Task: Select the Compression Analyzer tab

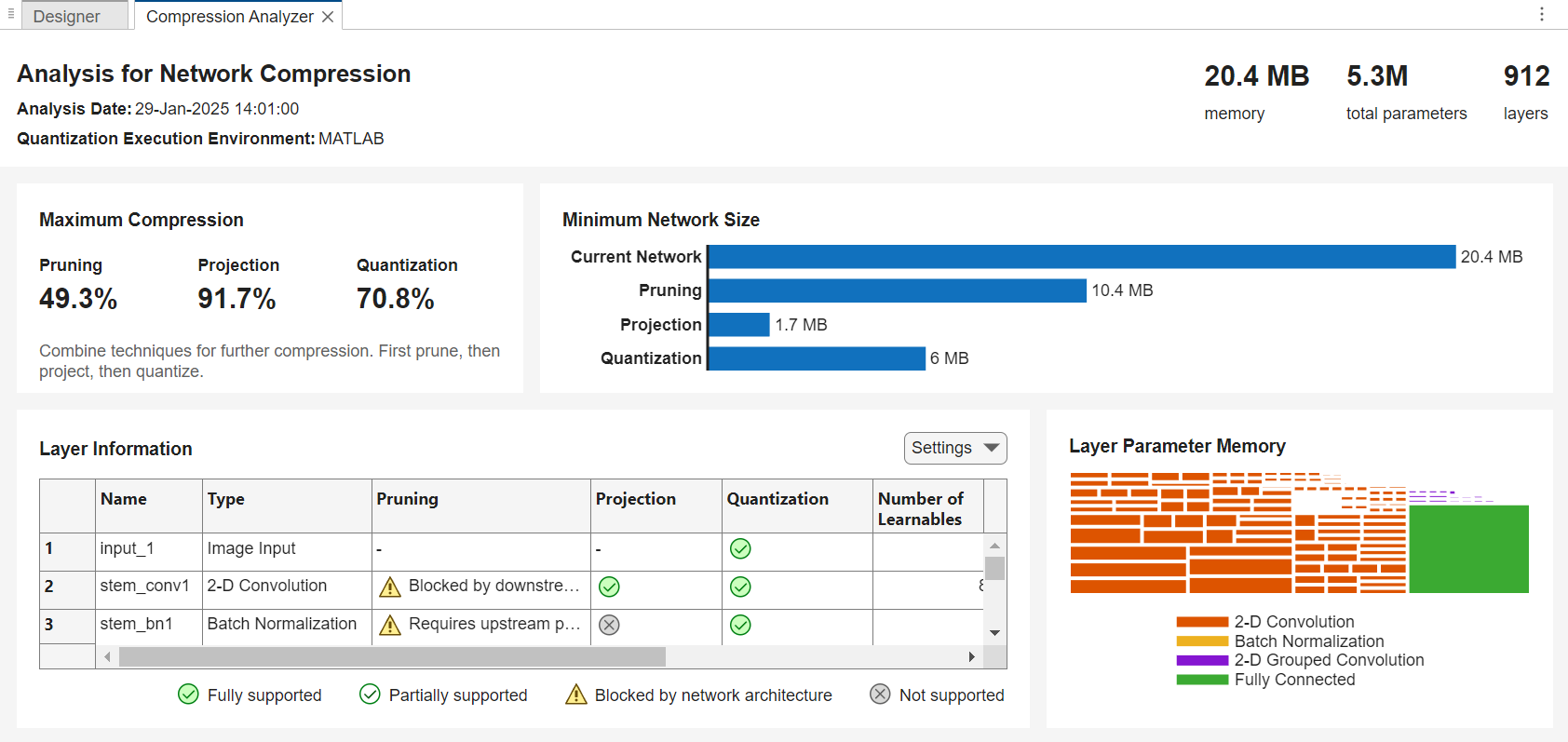Action: [229, 17]
